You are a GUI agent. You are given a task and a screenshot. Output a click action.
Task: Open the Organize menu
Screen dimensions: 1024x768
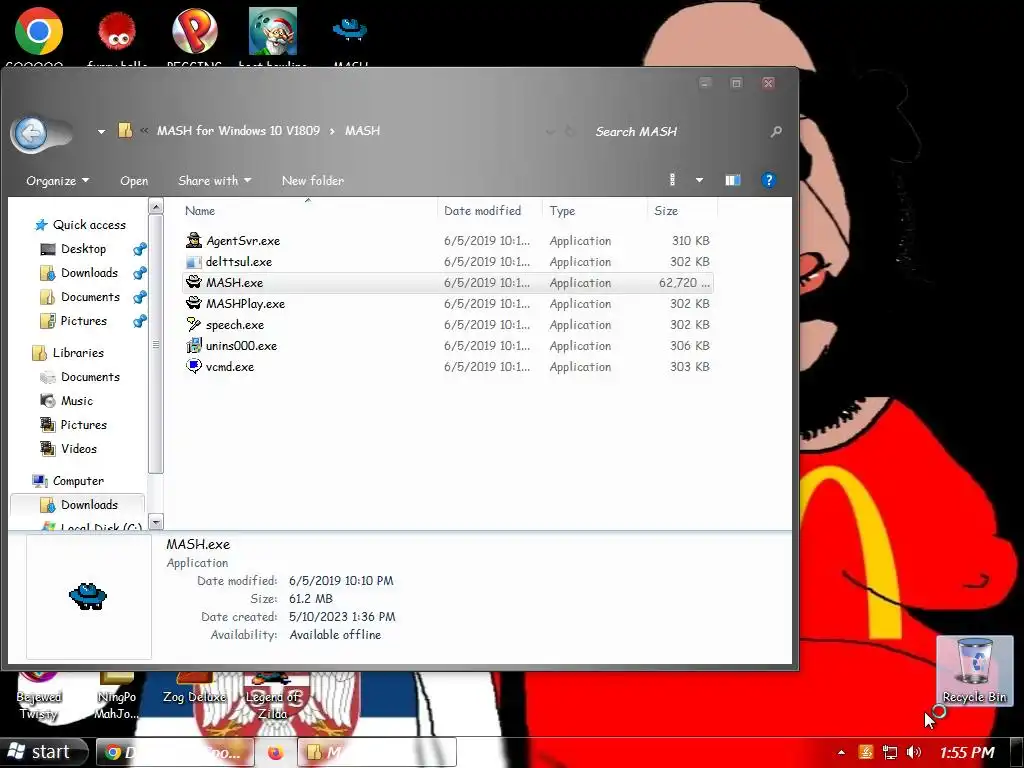click(x=57, y=181)
